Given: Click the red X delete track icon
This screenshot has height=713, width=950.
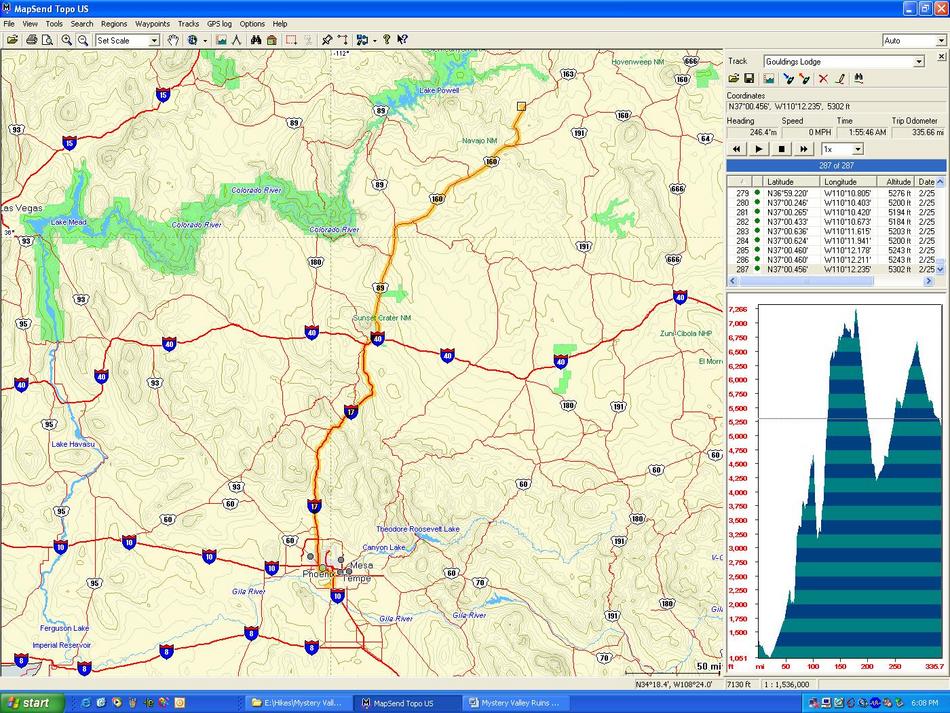Looking at the screenshot, I should click(823, 79).
